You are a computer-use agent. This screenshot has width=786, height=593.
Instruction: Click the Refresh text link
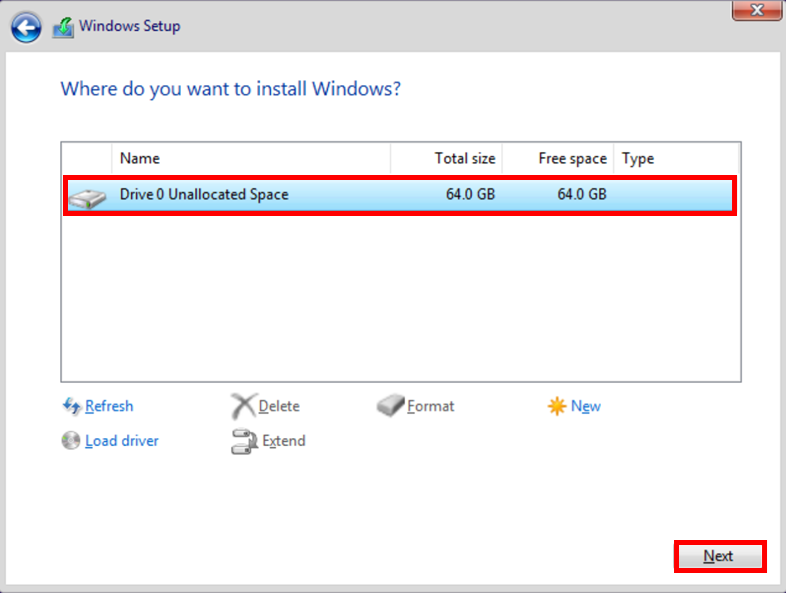tap(109, 406)
